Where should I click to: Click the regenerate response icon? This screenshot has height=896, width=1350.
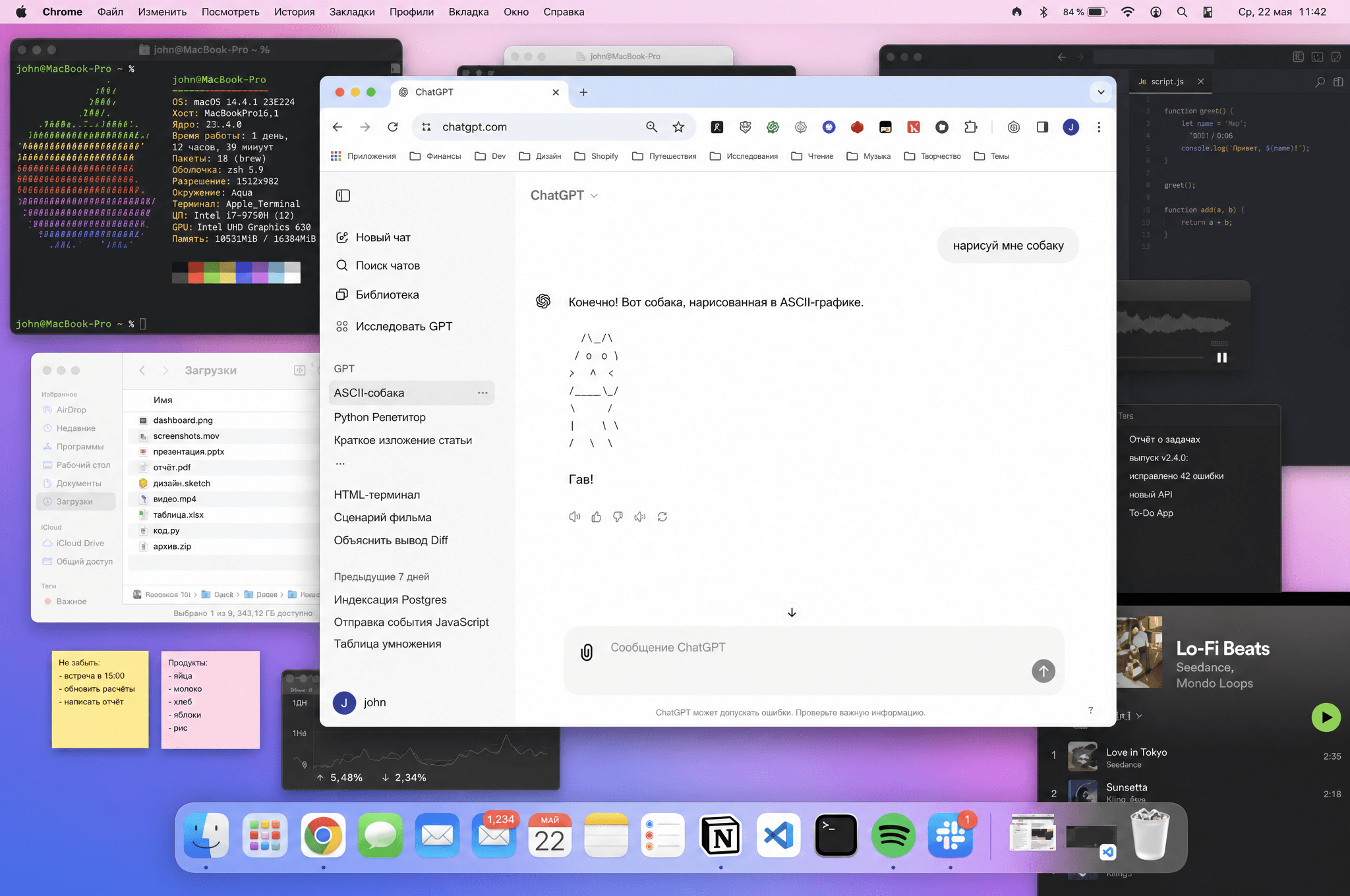click(x=662, y=517)
